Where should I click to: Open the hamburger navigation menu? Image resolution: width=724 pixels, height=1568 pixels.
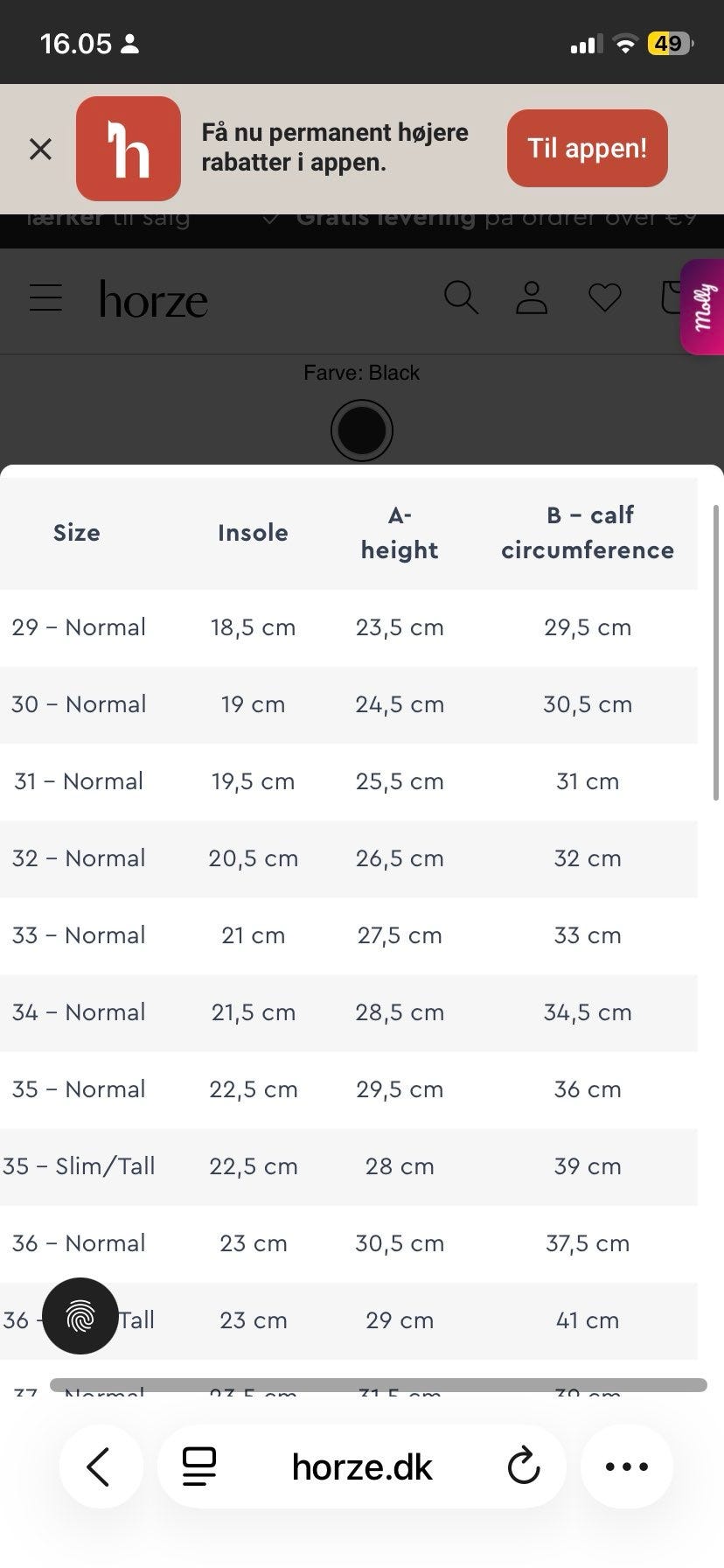pyautogui.click(x=45, y=298)
